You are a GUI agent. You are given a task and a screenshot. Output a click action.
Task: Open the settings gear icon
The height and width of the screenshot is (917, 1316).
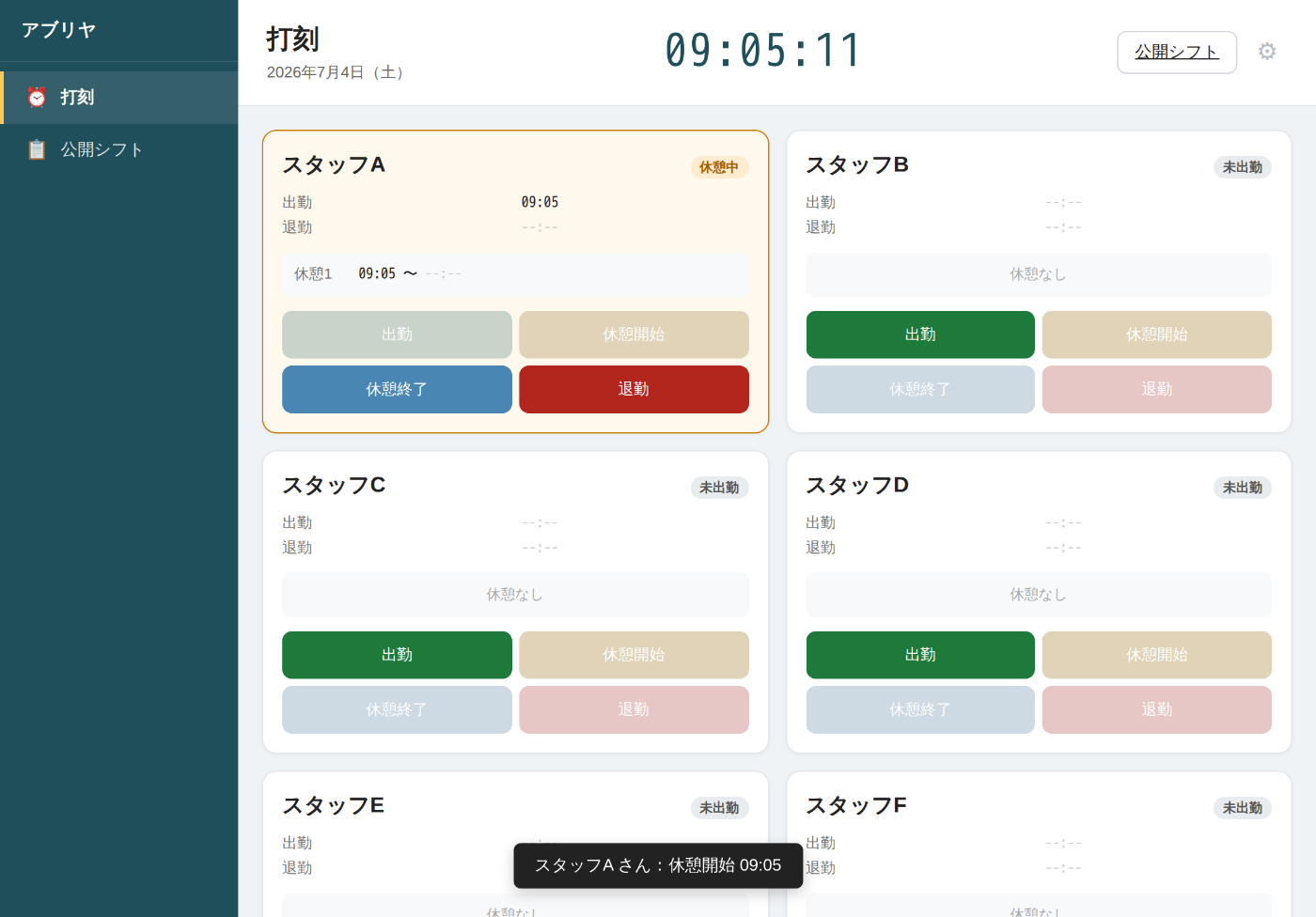1267,52
